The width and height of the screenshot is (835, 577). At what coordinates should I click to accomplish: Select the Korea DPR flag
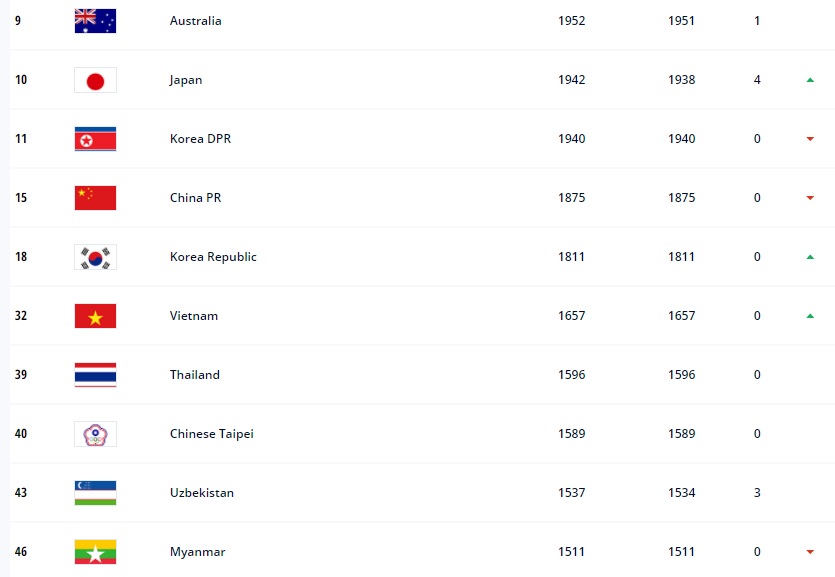[x=95, y=139]
